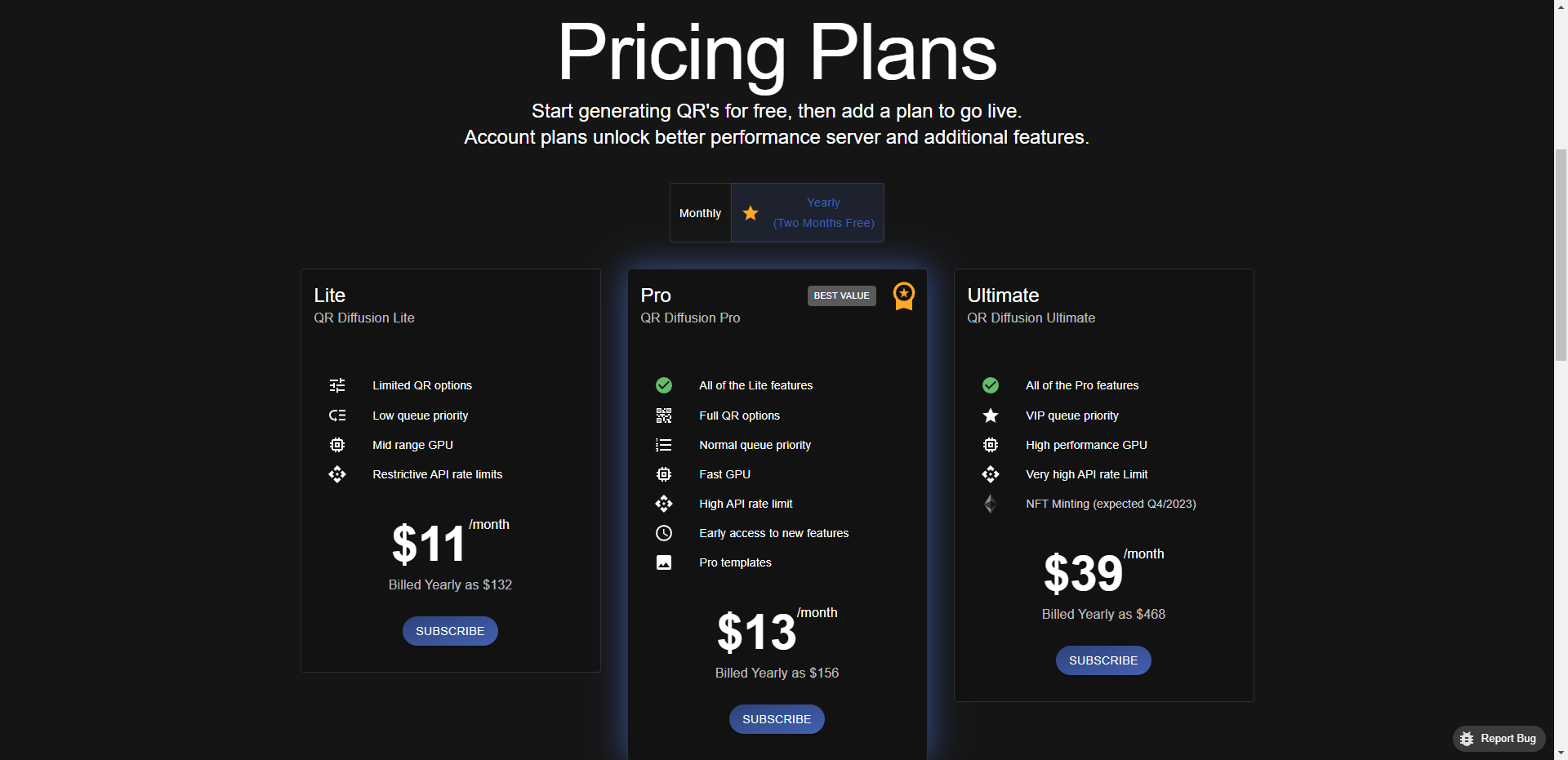The height and width of the screenshot is (760, 1568).
Task: Subscribe to the Pro plan
Action: tap(777, 719)
